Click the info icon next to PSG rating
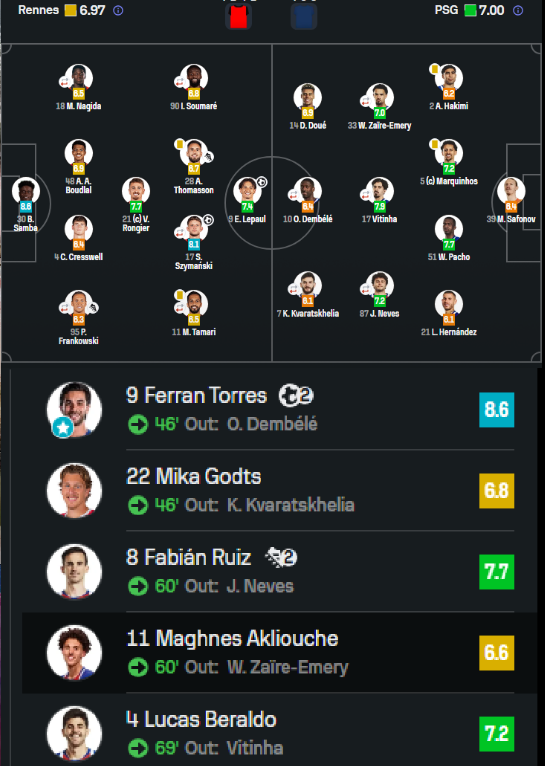This screenshot has height=766, width=545. click(518, 10)
